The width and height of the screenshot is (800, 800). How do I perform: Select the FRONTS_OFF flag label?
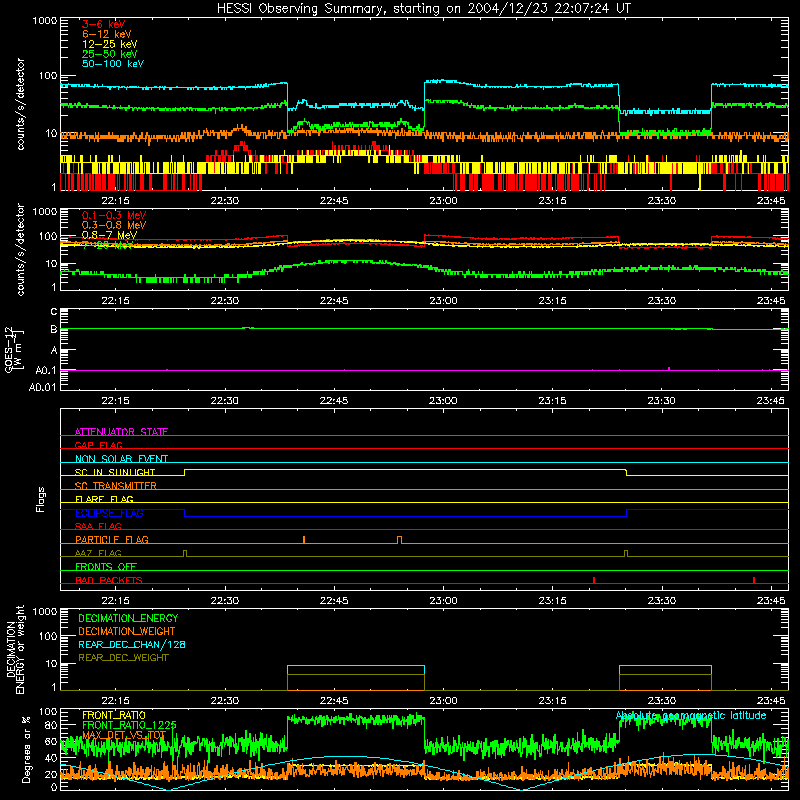pyautogui.click(x=106, y=566)
